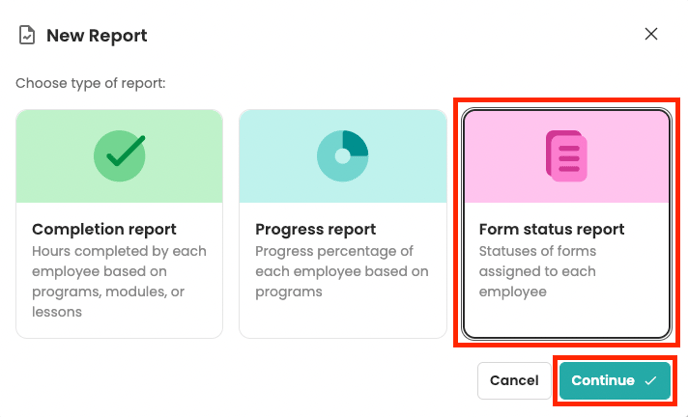Click the green header of Completion report card

pyautogui.click(x=119, y=156)
